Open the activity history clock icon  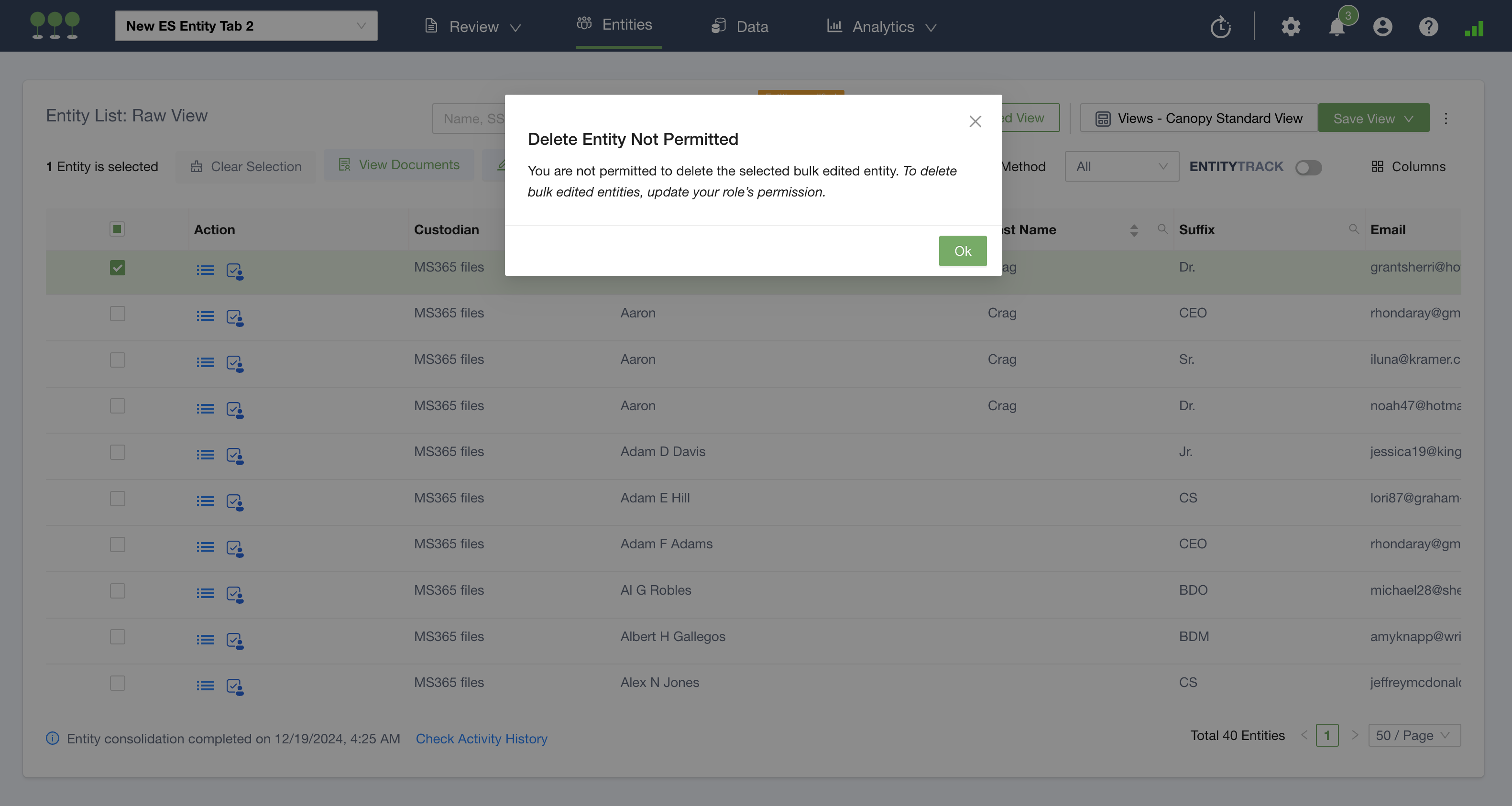1220,27
